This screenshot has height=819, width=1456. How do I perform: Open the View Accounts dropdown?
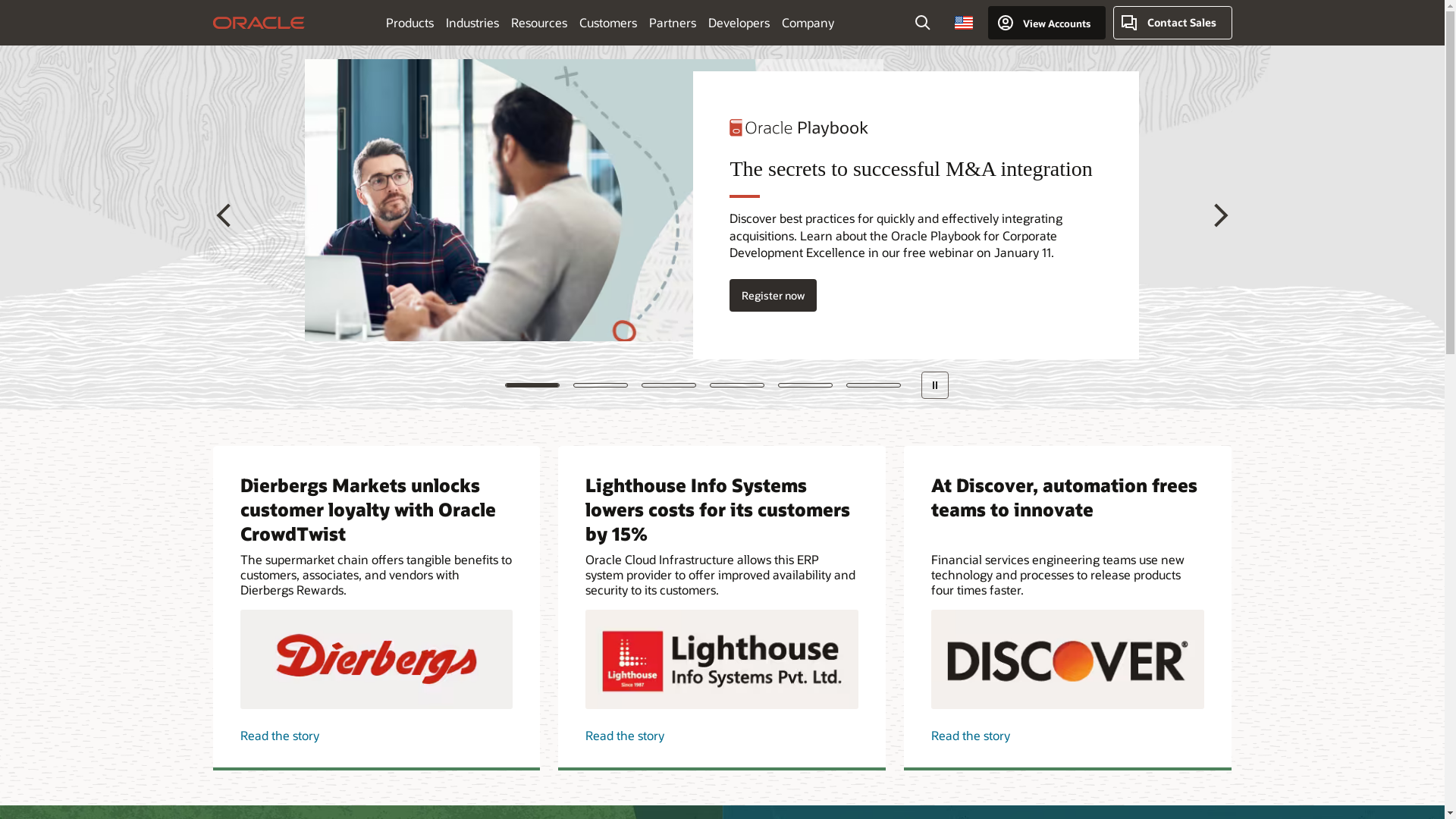1046,23
